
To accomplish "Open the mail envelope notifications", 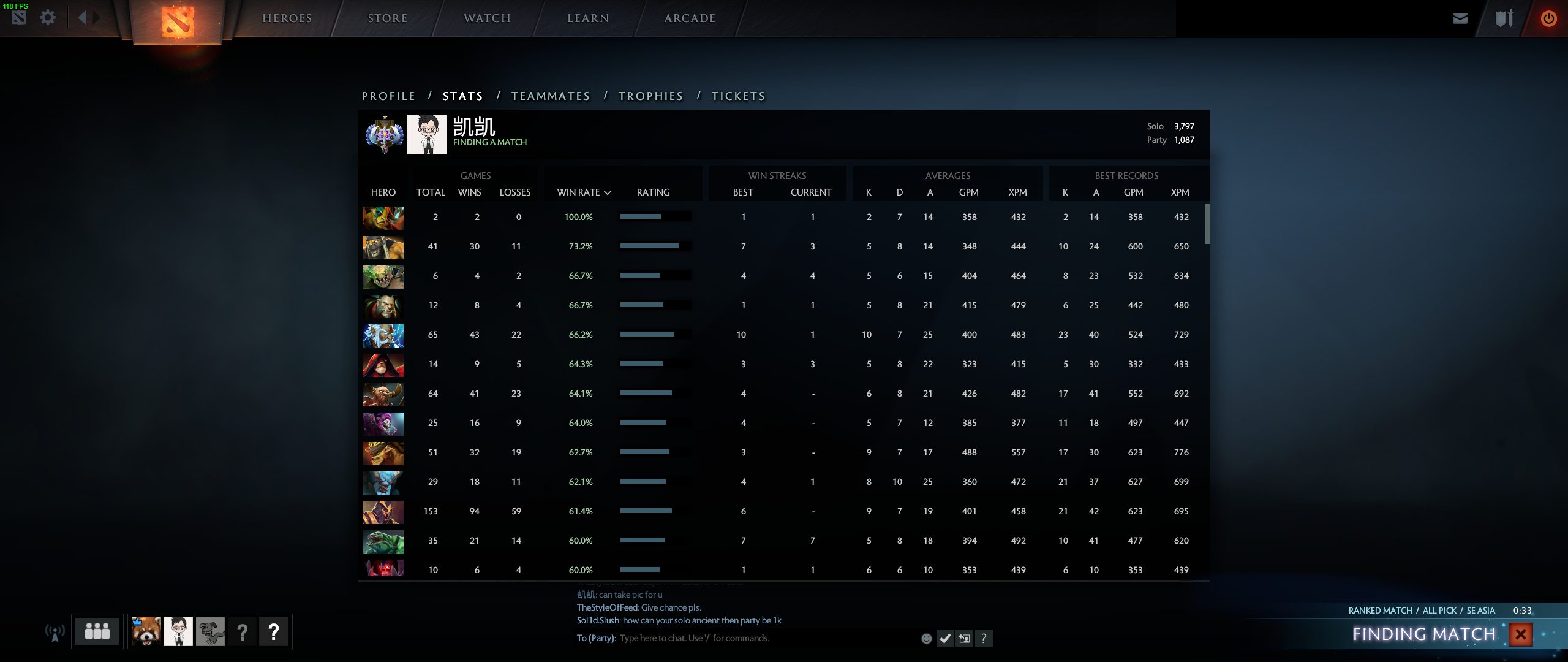I will [x=1460, y=18].
